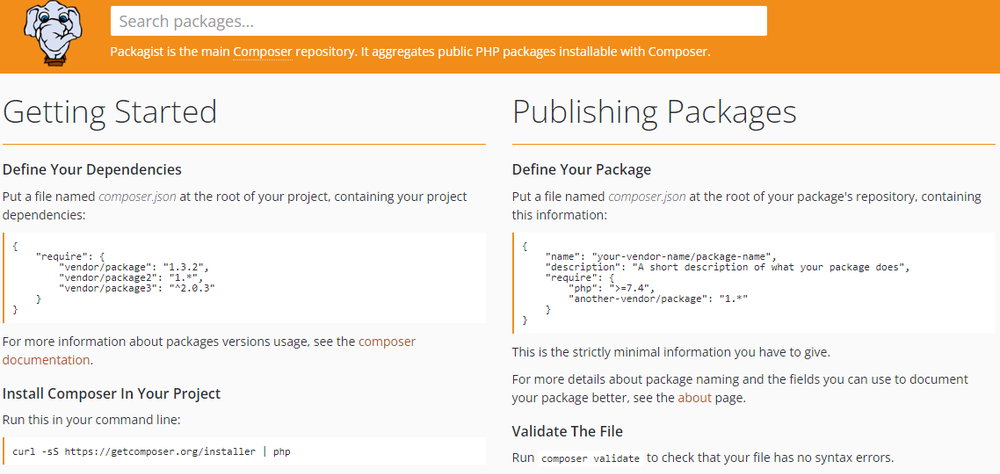Open the composer documentation link
The width and height of the screenshot is (1000, 474).
coord(209,350)
